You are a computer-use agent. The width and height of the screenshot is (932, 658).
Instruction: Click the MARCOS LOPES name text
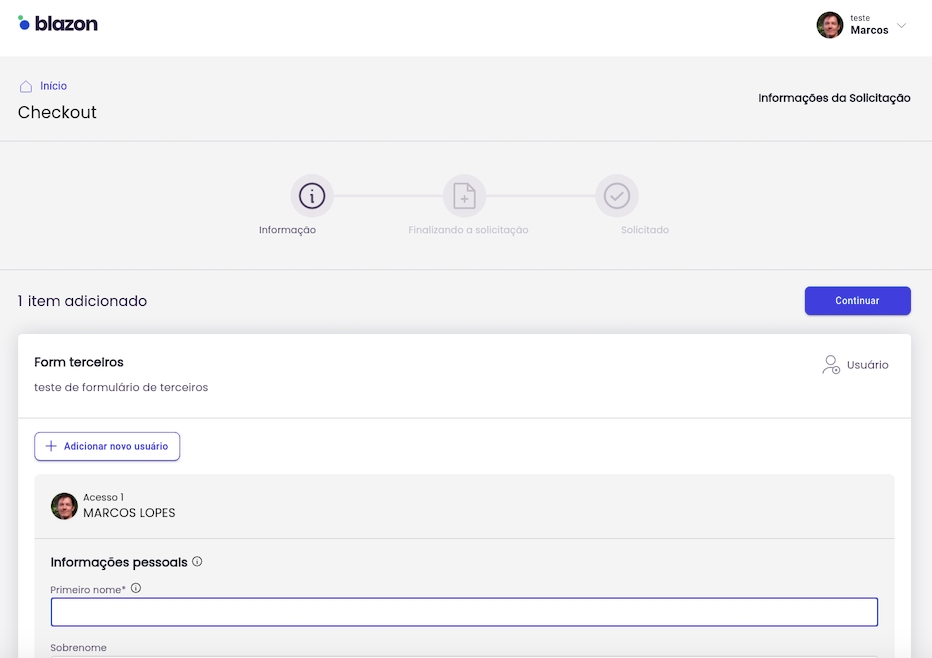click(x=129, y=513)
